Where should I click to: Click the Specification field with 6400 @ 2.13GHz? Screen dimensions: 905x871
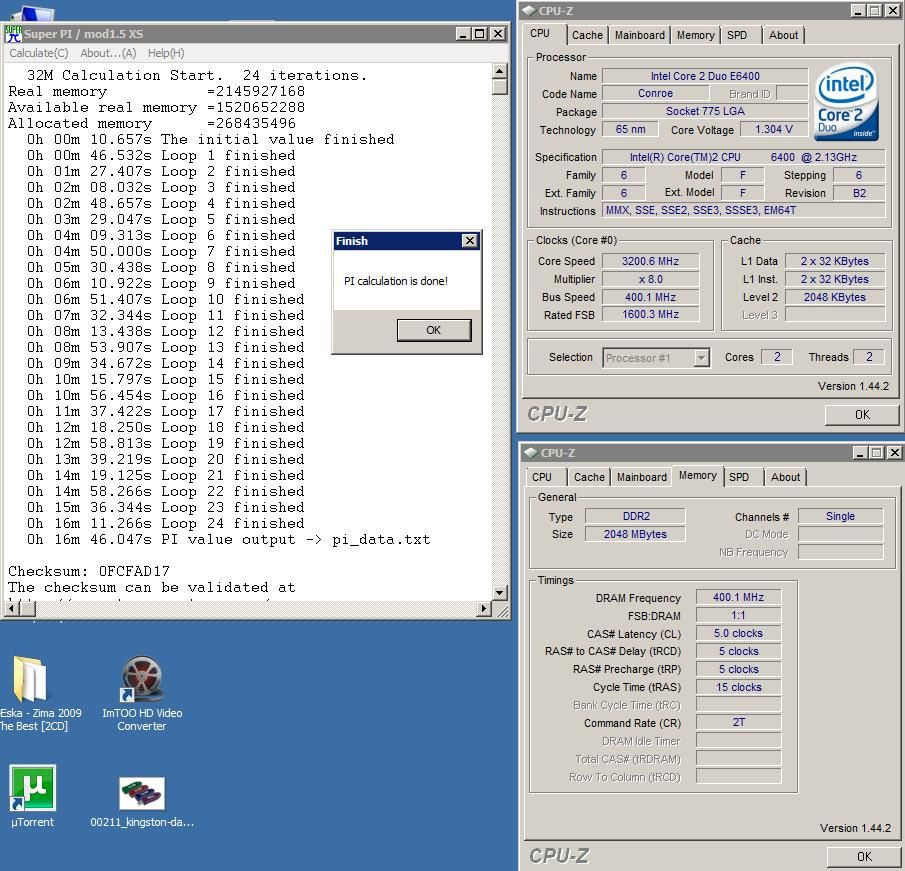743,157
